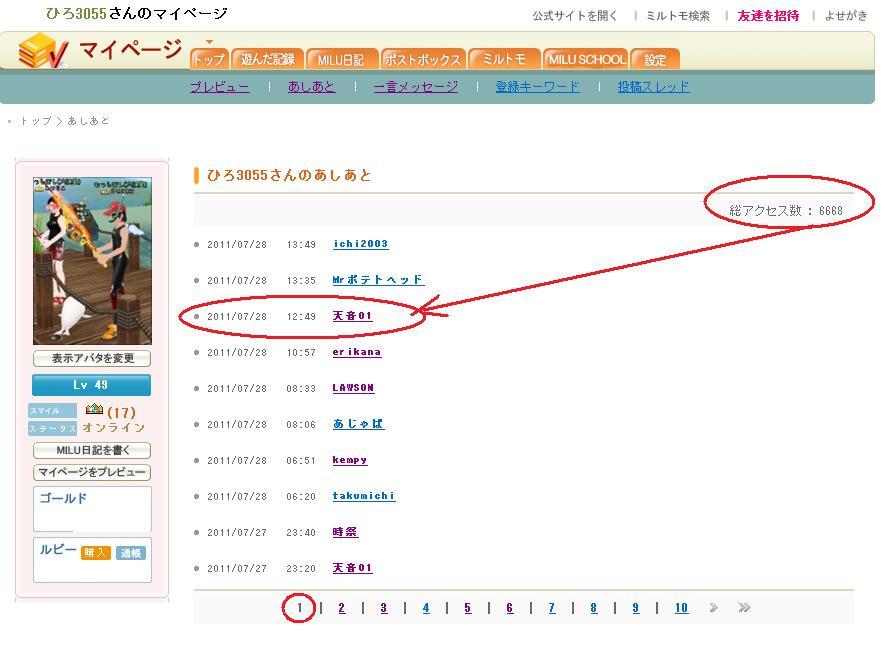Open the blue 通帳 passbook button
The height and width of the screenshot is (656, 885).
click(130, 553)
